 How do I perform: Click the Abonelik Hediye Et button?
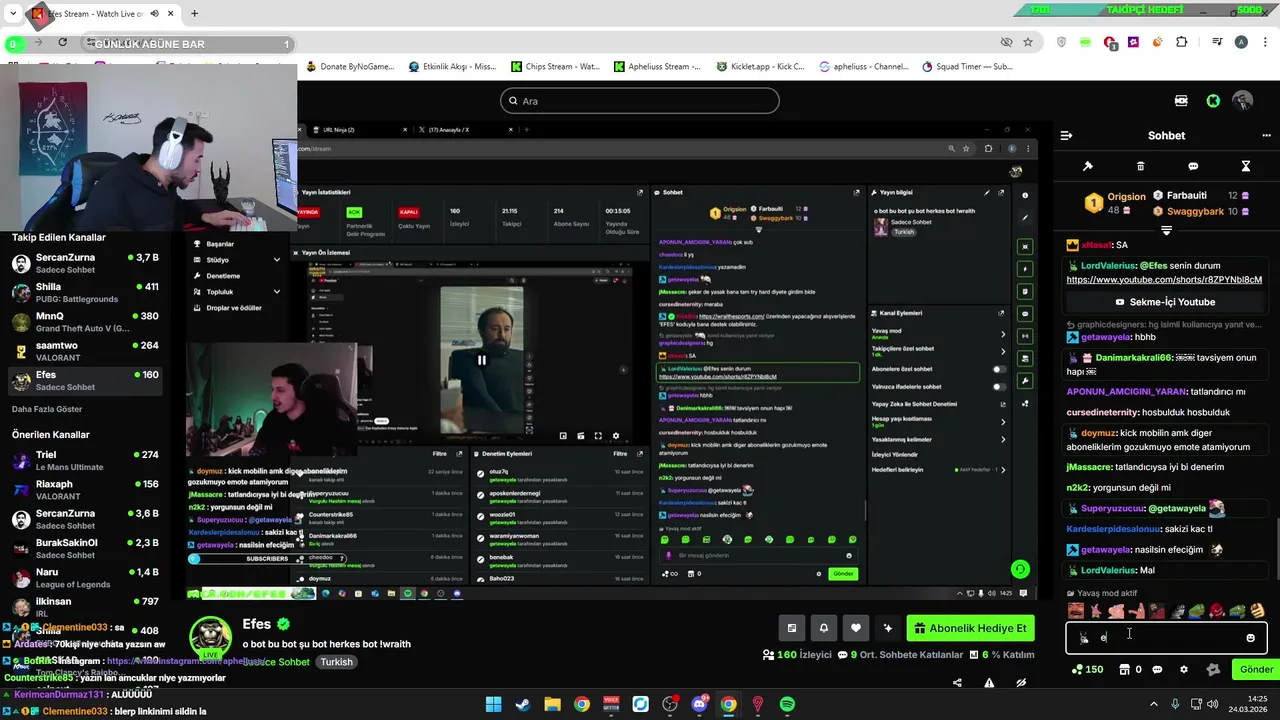(970, 628)
